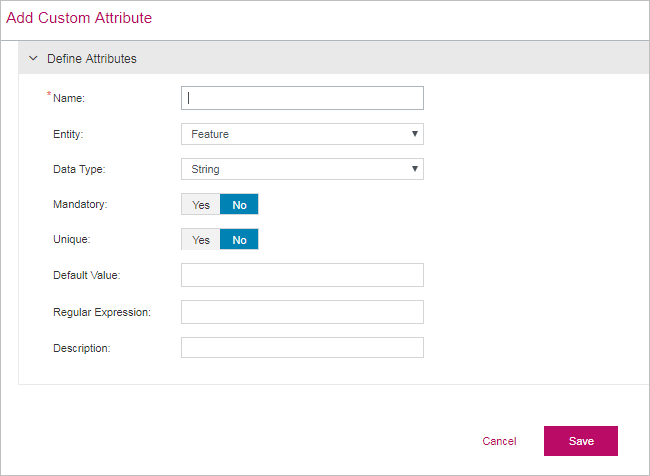Click the Data Type label
The height and width of the screenshot is (476, 650).
click(x=78, y=169)
